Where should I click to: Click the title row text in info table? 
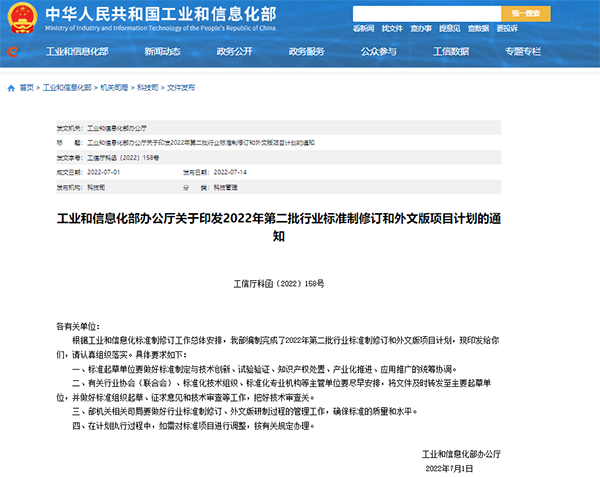[201, 143]
